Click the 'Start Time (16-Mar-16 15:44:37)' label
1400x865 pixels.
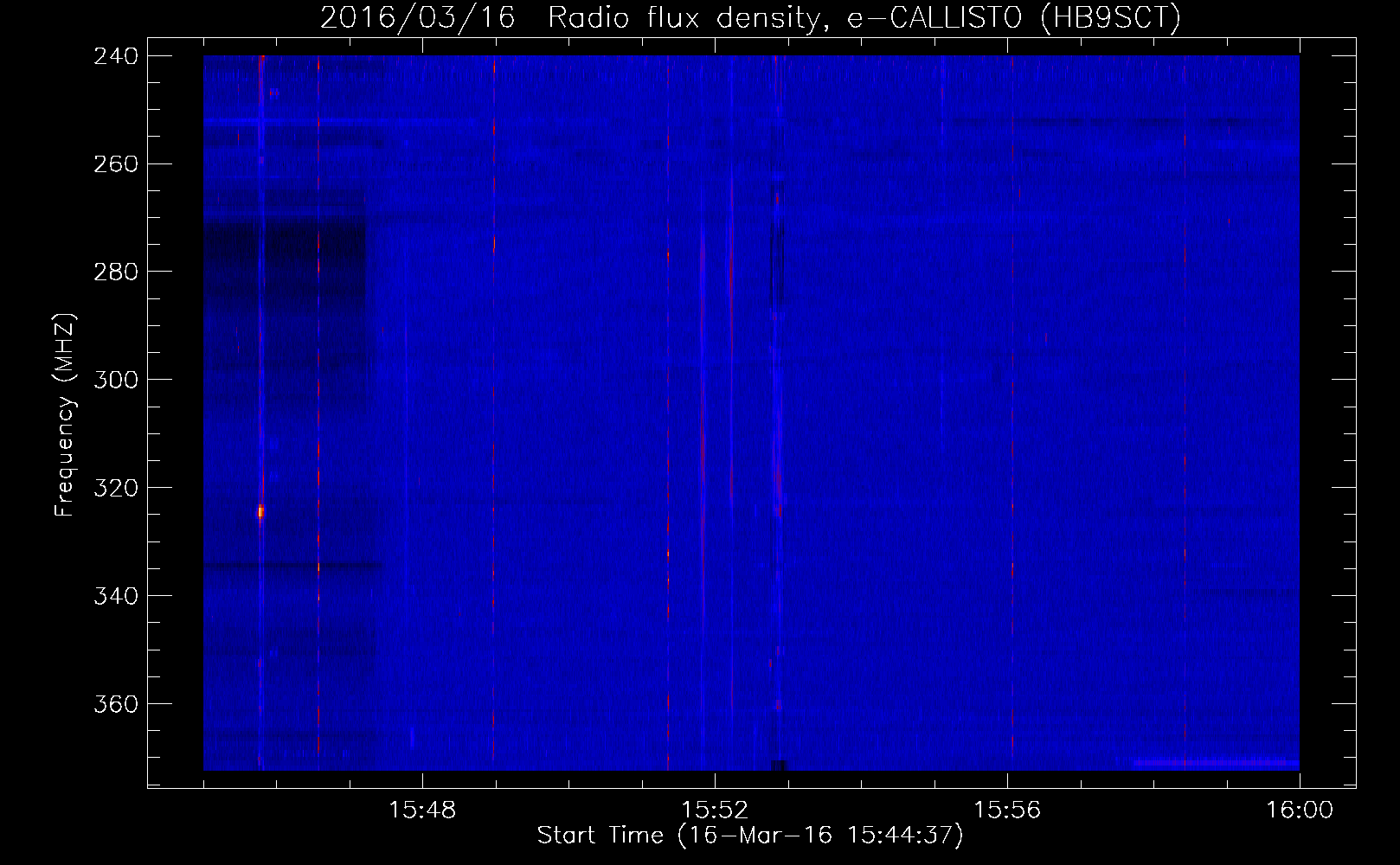750,836
